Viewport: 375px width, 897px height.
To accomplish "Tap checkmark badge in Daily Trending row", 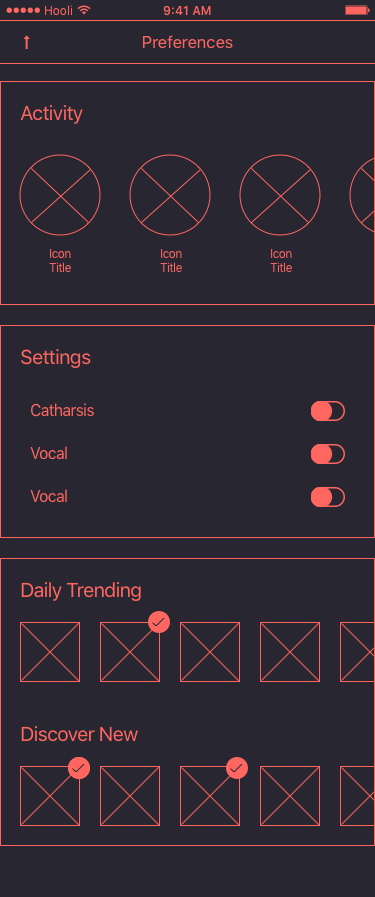I will point(159,622).
